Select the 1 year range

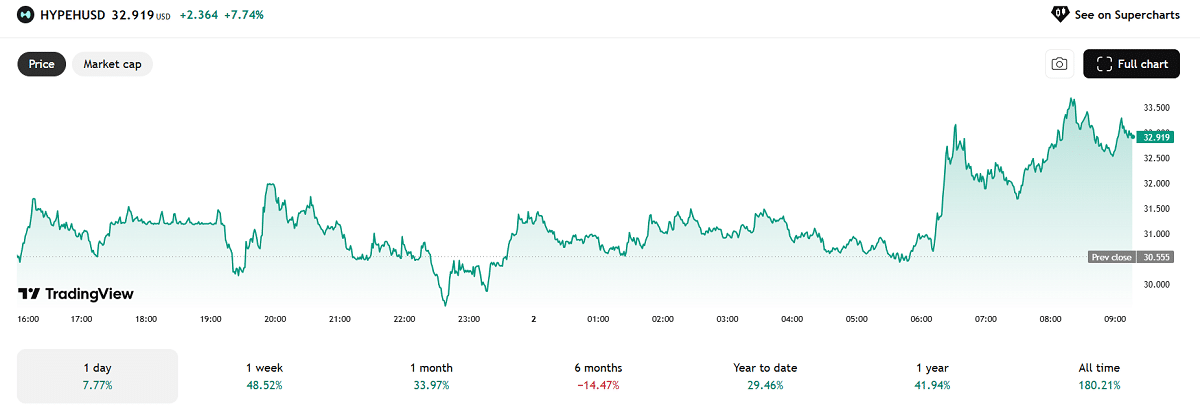click(x=932, y=376)
